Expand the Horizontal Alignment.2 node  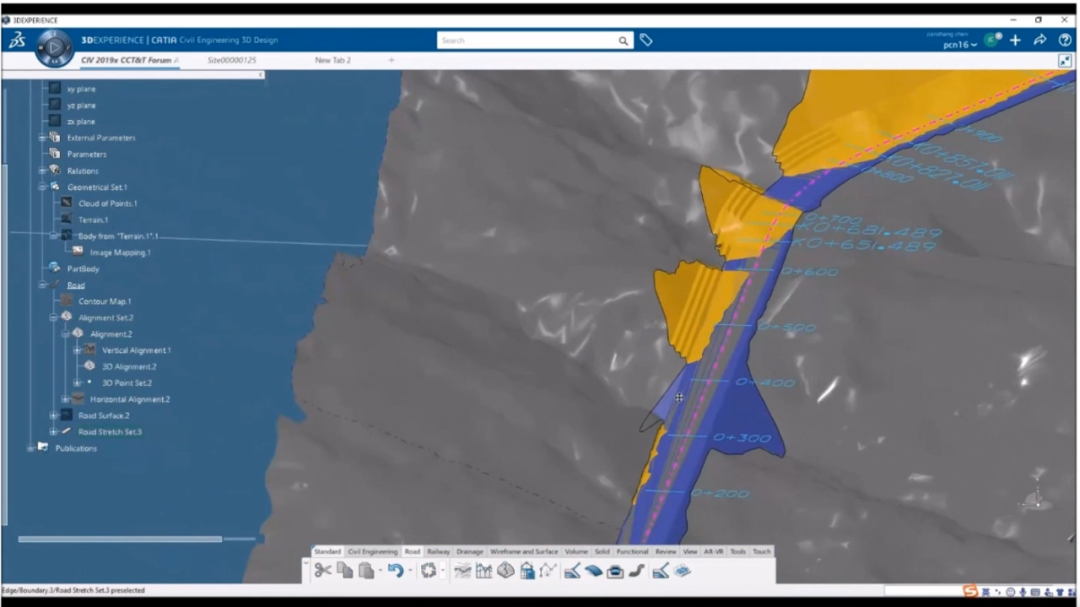coord(66,399)
